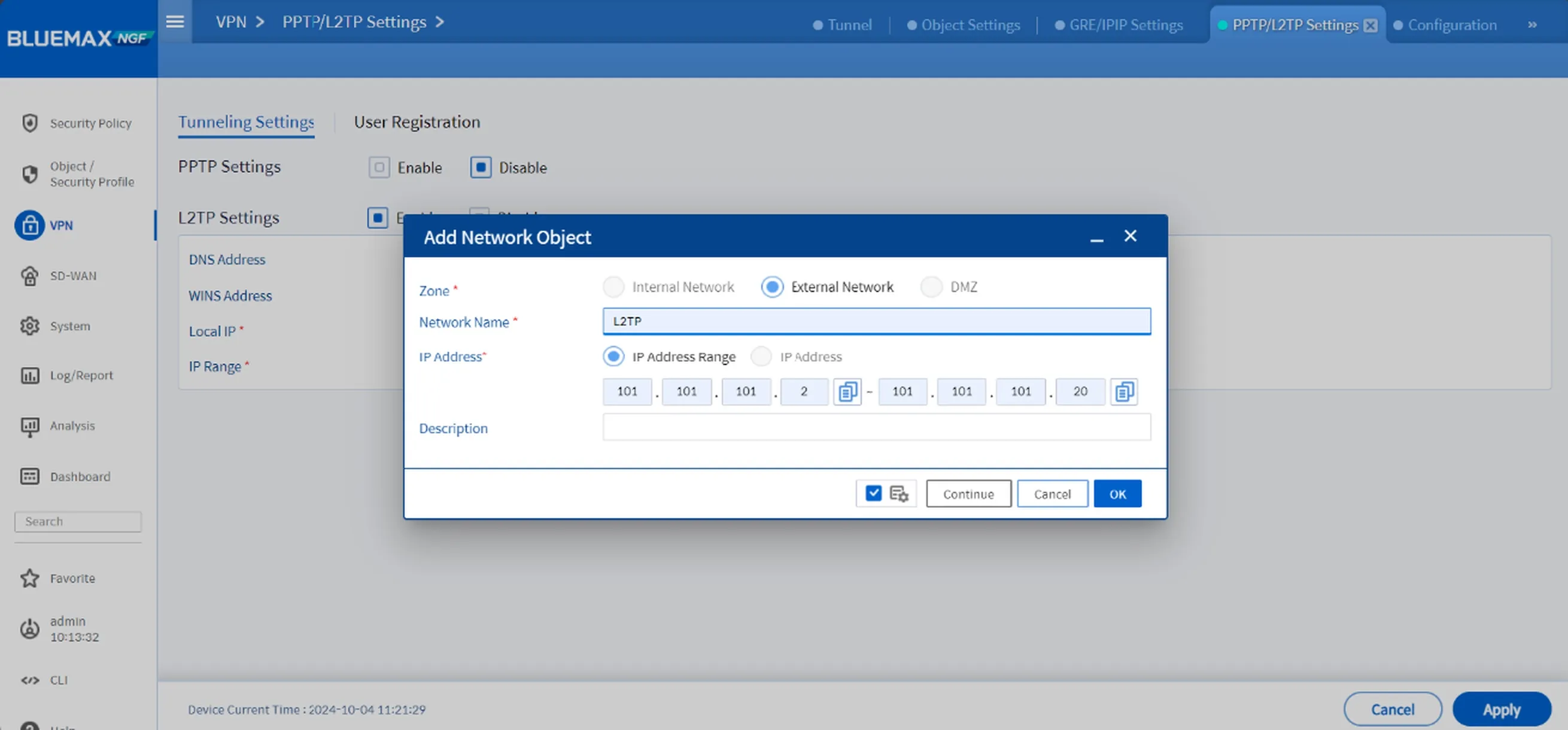Edit first octet of the end IP

click(x=902, y=391)
